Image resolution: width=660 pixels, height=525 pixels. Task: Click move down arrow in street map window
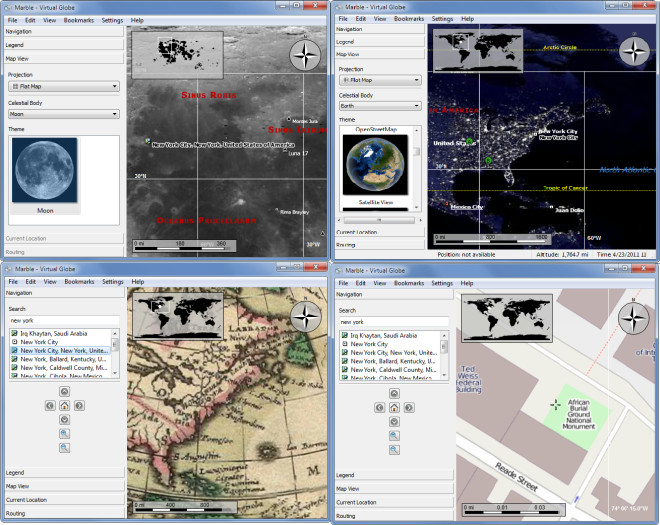point(394,421)
